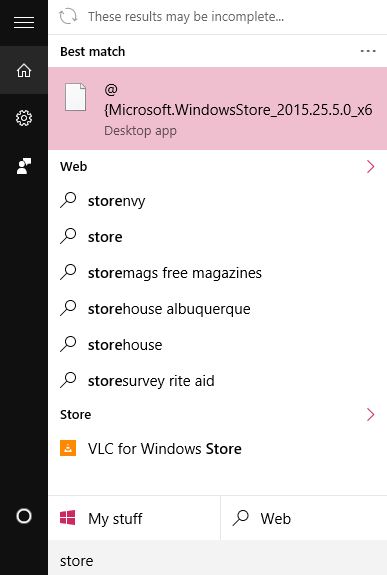Click the blank file icon of best match

(x=76, y=97)
